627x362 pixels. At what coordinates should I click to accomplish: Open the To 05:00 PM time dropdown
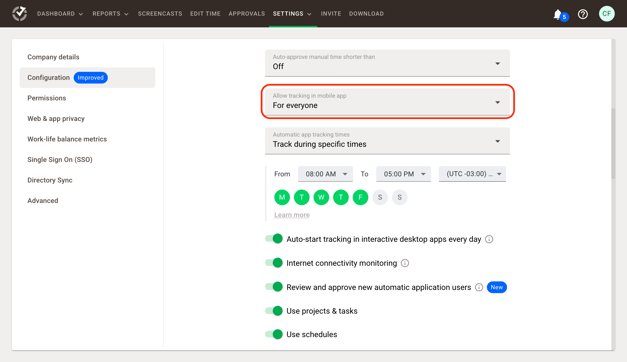point(403,174)
